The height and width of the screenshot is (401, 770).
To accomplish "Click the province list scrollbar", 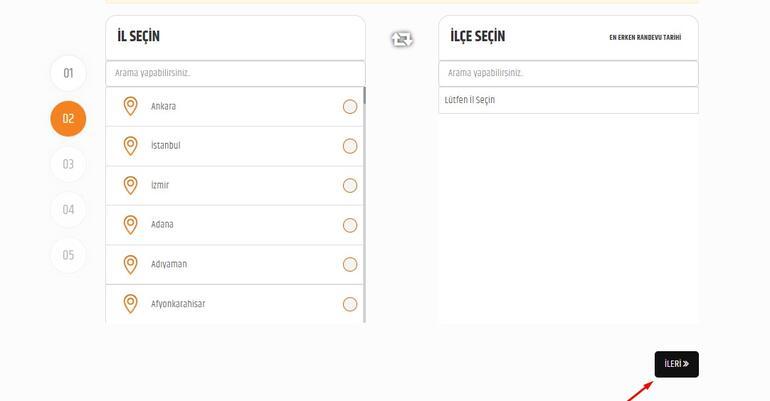I will click(x=364, y=200).
